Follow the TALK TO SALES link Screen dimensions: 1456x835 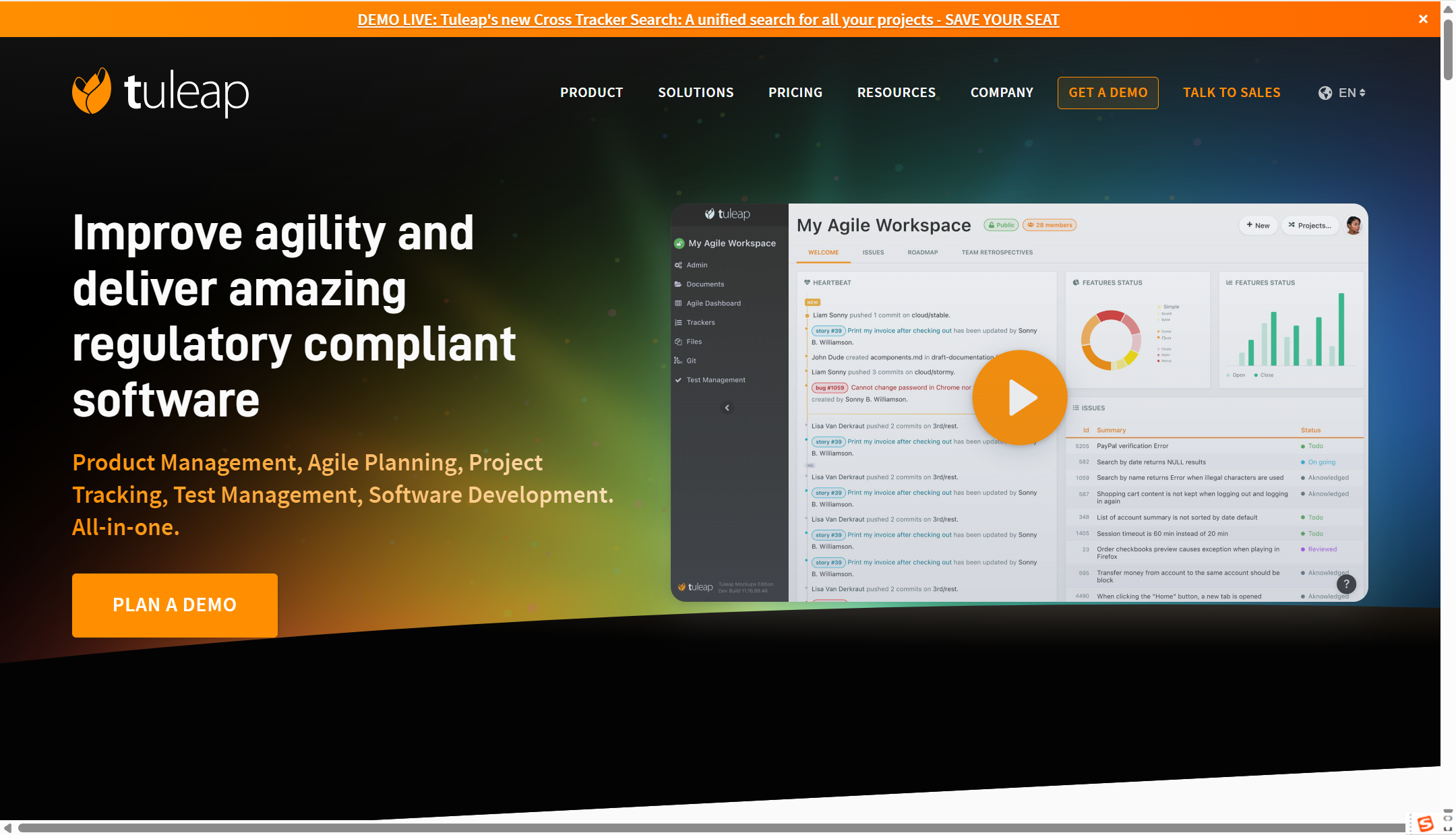(1232, 93)
